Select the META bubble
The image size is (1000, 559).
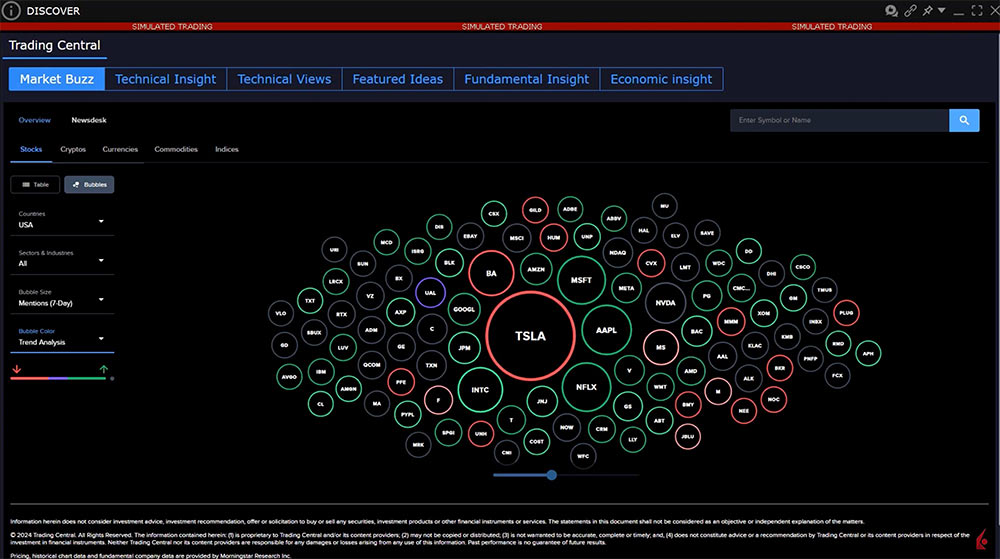coord(626,288)
